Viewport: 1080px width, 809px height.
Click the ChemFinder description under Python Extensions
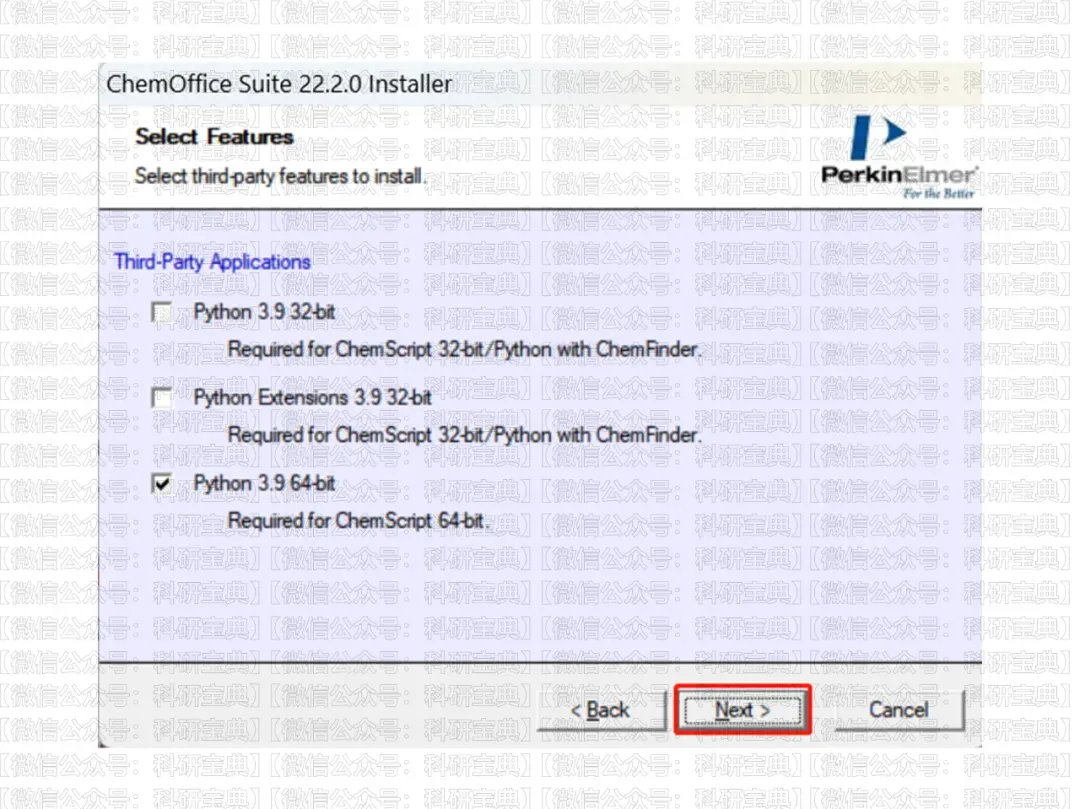click(x=464, y=436)
